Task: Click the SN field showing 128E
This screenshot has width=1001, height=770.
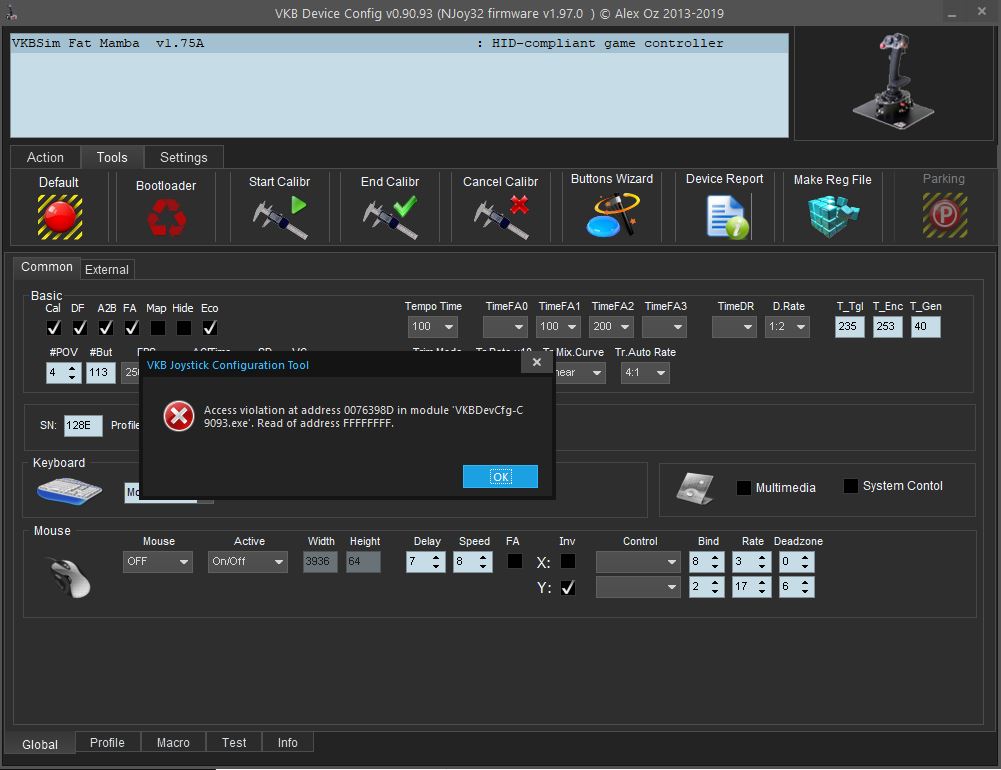Action: (83, 425)
